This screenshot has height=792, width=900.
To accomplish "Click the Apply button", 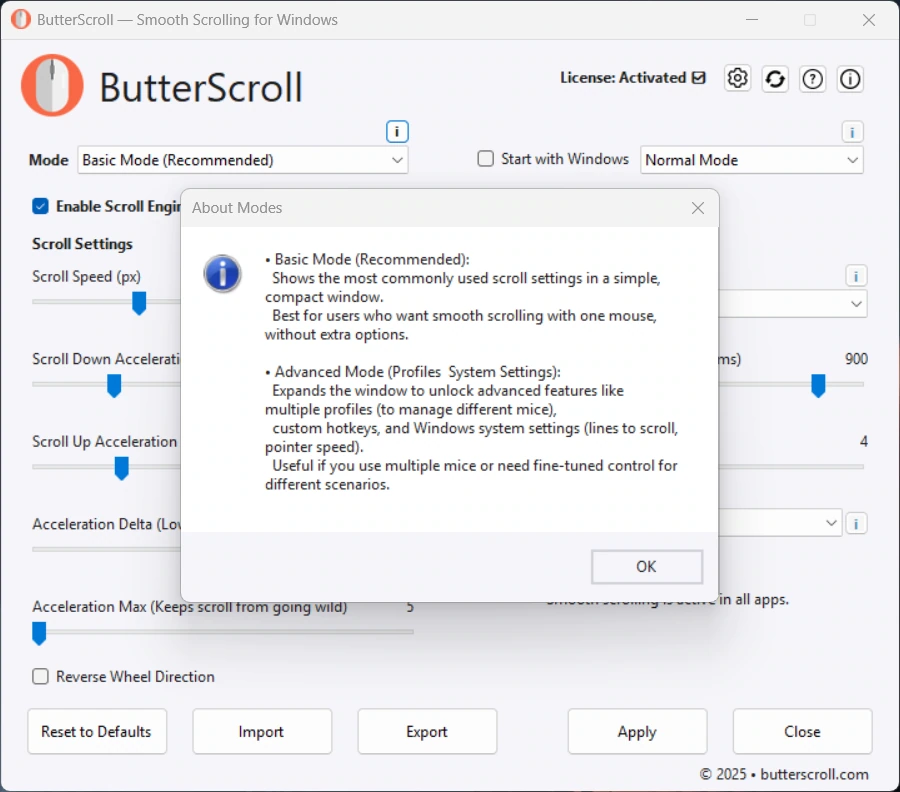I will pos(637,731).
